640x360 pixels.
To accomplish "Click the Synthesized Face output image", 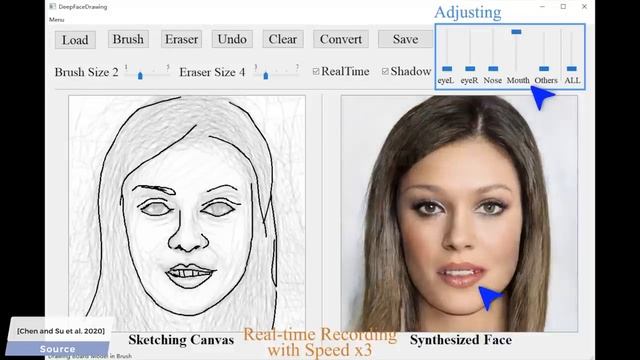I will coord(459,213).
